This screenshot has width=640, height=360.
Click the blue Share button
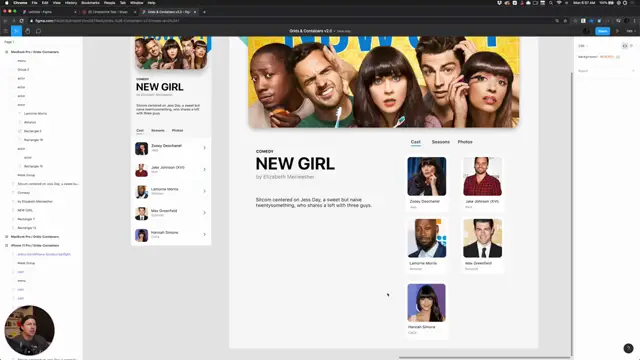(x=602, y=31)
